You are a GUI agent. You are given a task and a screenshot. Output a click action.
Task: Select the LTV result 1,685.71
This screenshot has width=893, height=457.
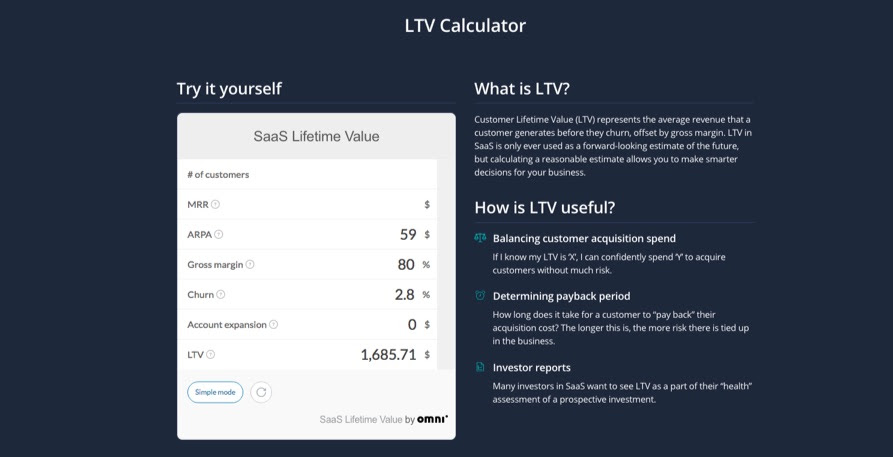tap(388, 354)
